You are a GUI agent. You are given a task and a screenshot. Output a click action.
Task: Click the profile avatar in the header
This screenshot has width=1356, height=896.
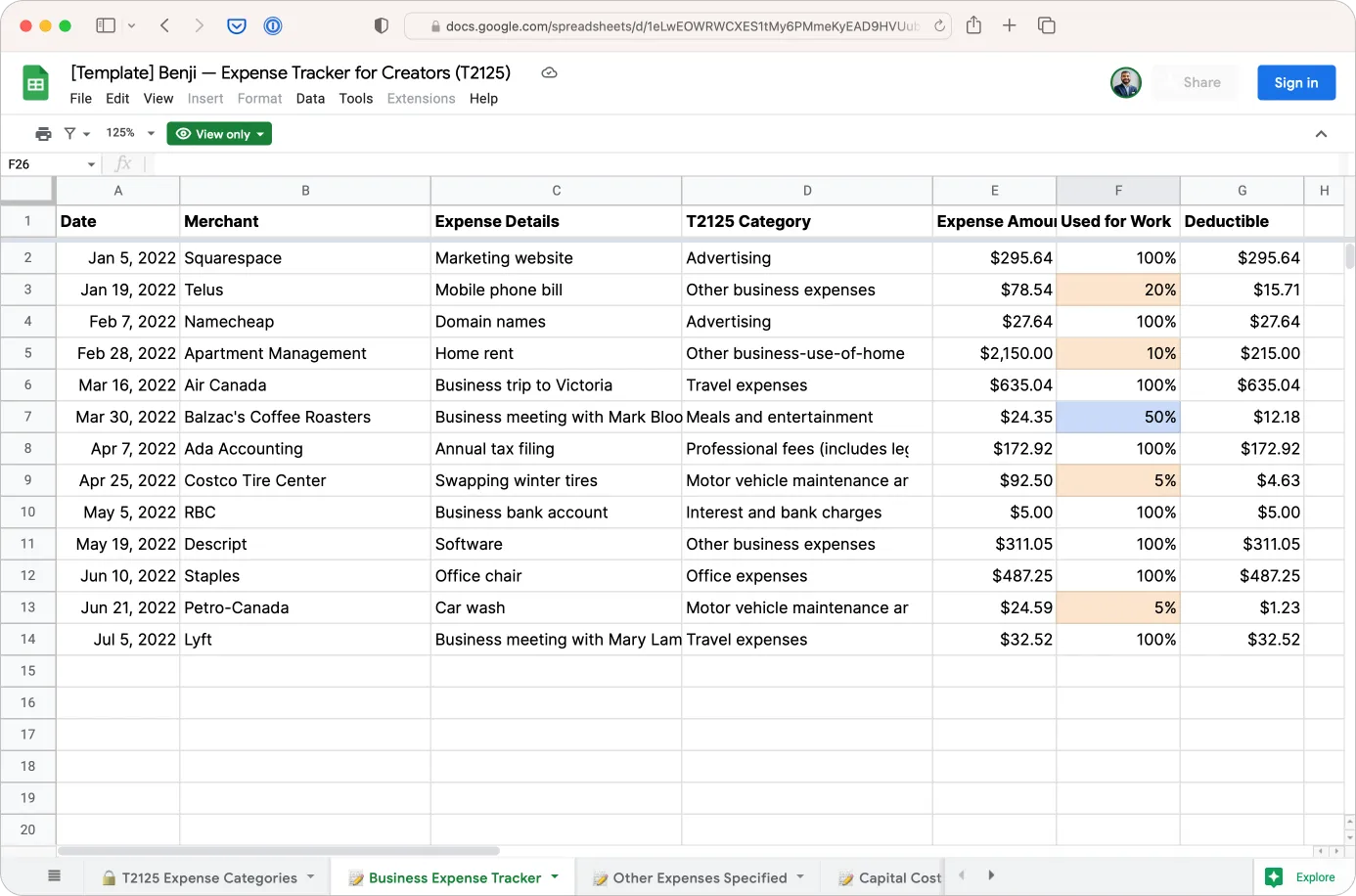[1126, 82]
